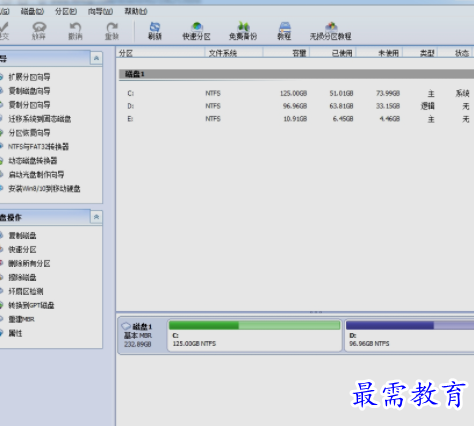
Task: Choose 擦除磁盘 in disk operations
Action: 22,277
